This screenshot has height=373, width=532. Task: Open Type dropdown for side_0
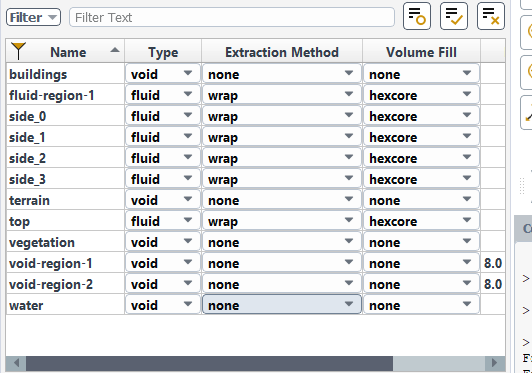pyautogui.click(x=163, y=116)
